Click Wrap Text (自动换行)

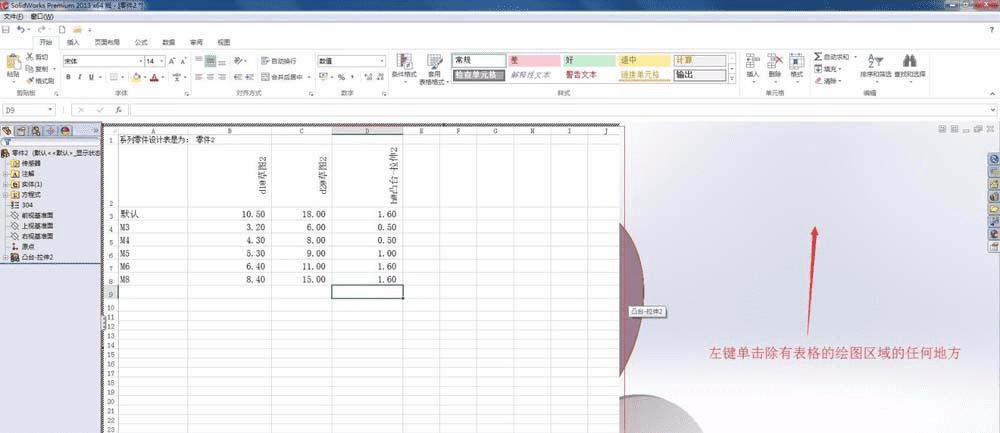pos(279,61)
